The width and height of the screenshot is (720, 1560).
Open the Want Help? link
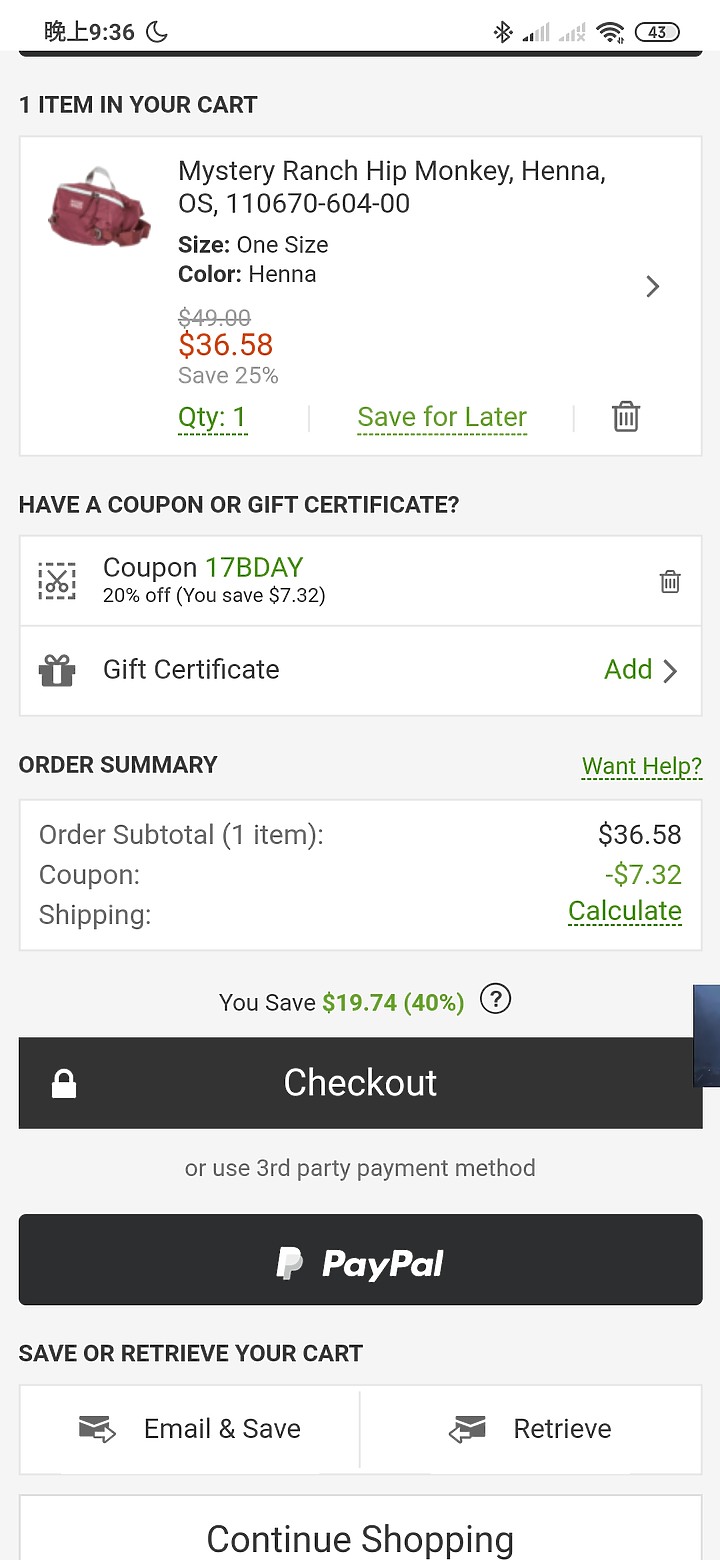(642, 766)
